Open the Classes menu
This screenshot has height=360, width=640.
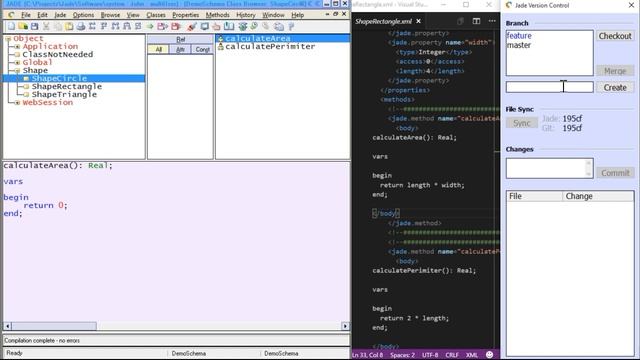156,15
